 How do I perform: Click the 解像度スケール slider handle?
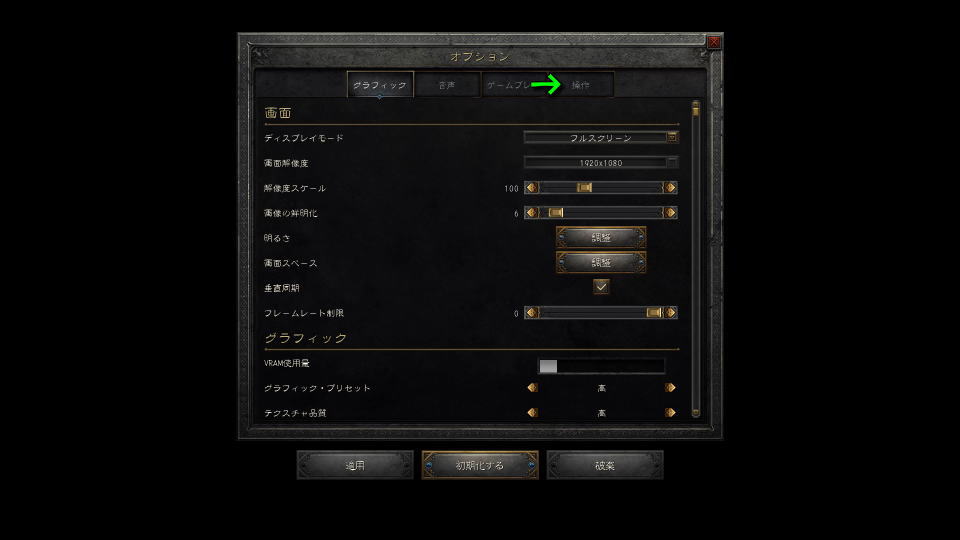584,188
